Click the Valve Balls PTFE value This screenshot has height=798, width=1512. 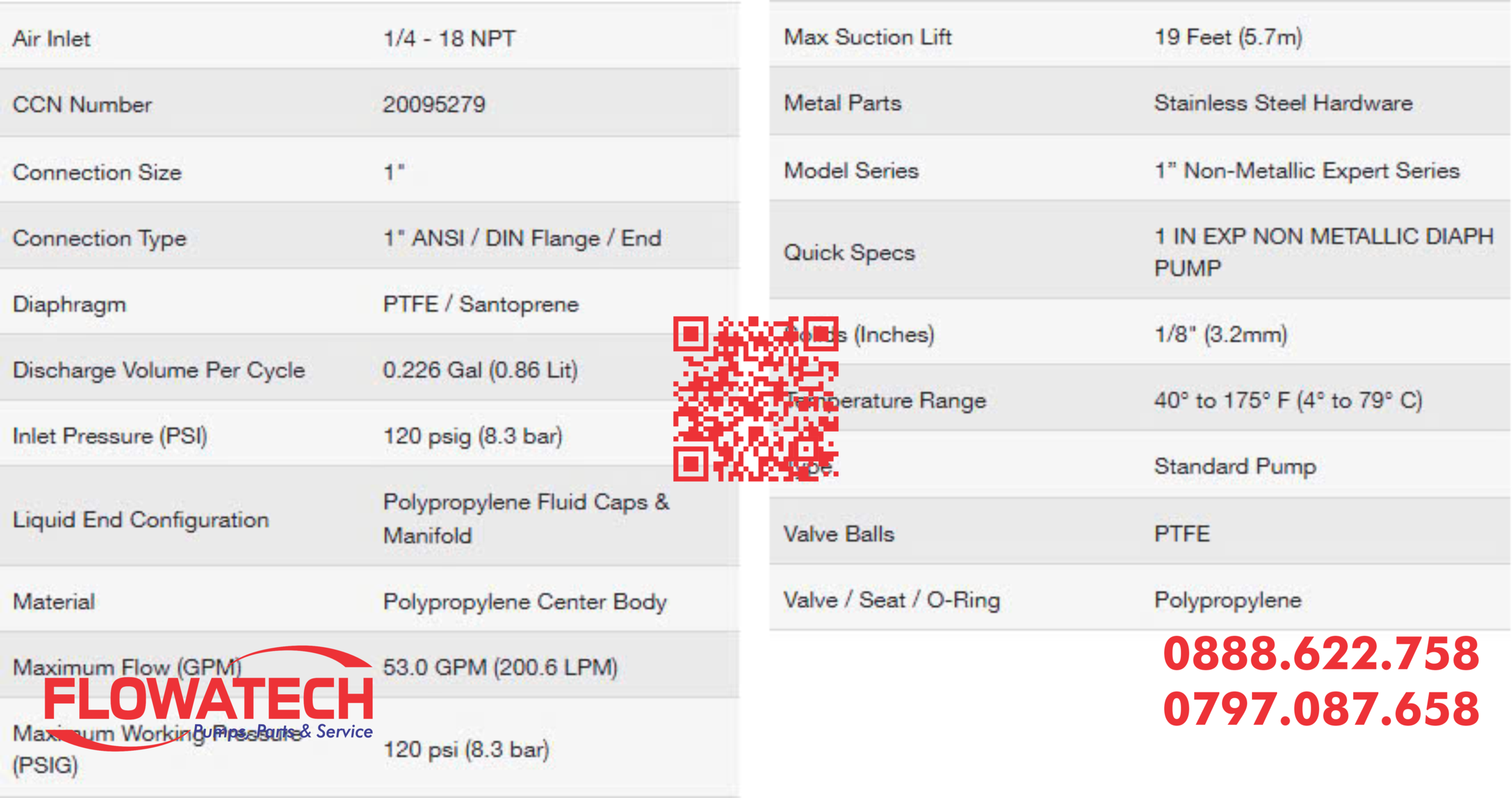pyautogui.click(x=1182, y=534)
